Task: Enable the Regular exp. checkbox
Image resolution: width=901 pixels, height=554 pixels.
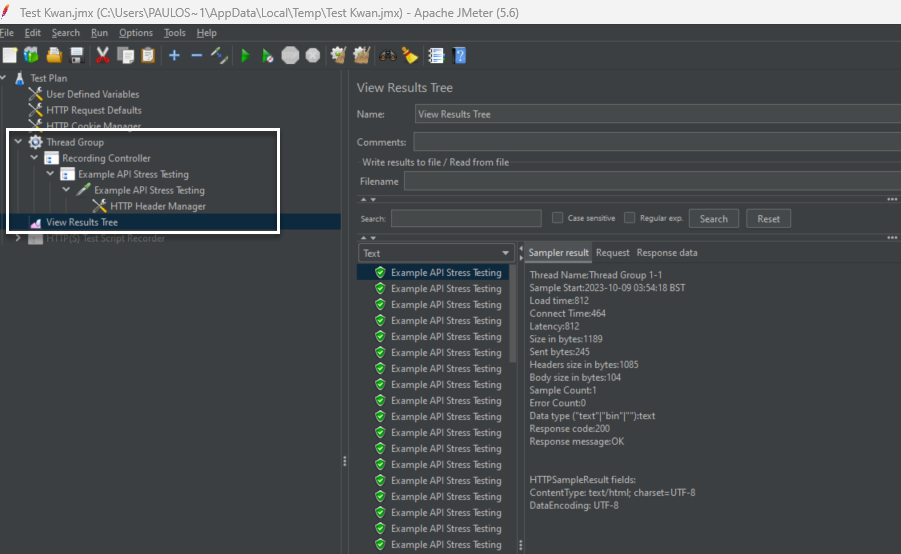Action: (x=630, y=218)
